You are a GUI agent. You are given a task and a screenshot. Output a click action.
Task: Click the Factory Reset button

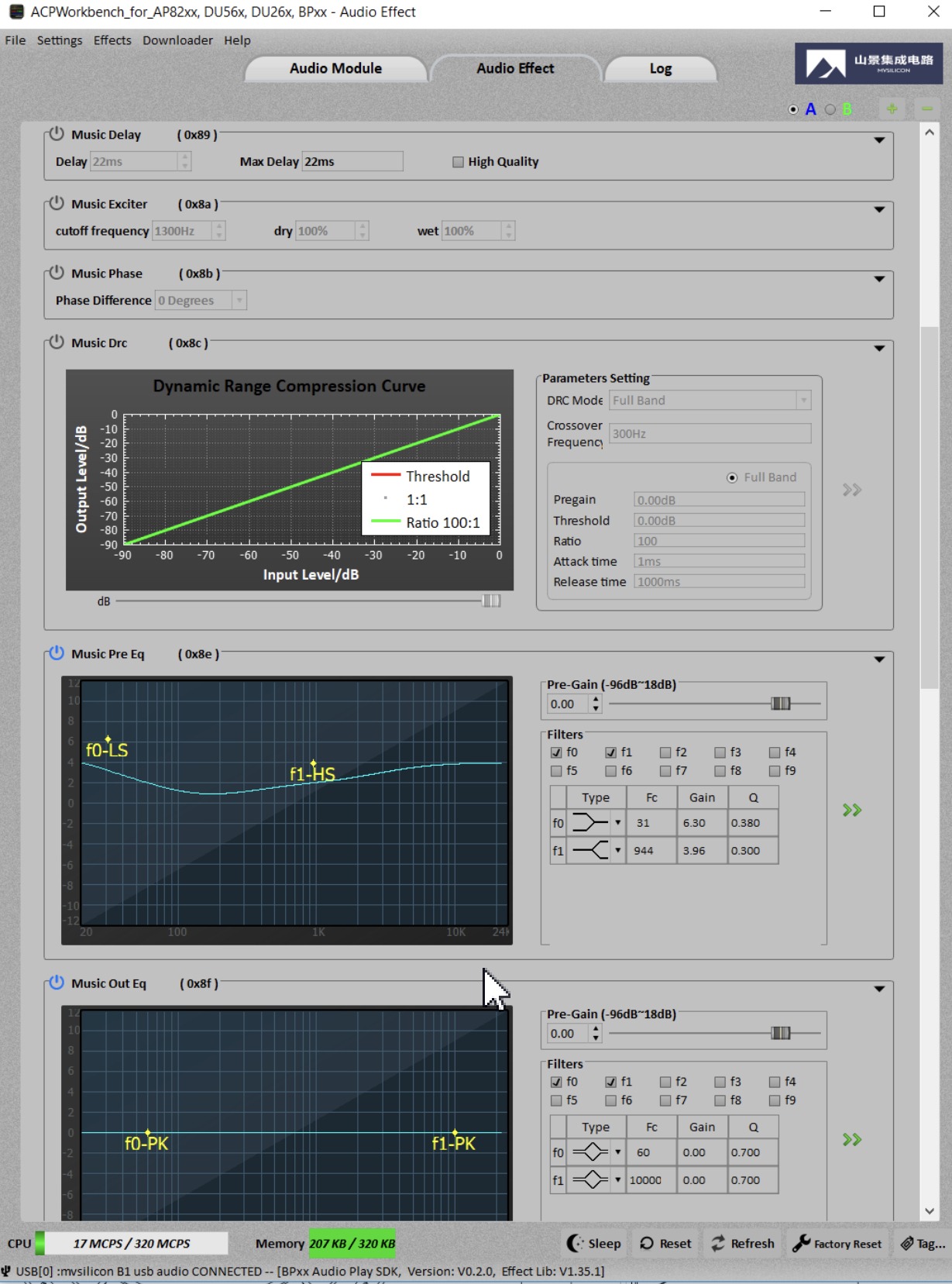[x=837, y=1243]
